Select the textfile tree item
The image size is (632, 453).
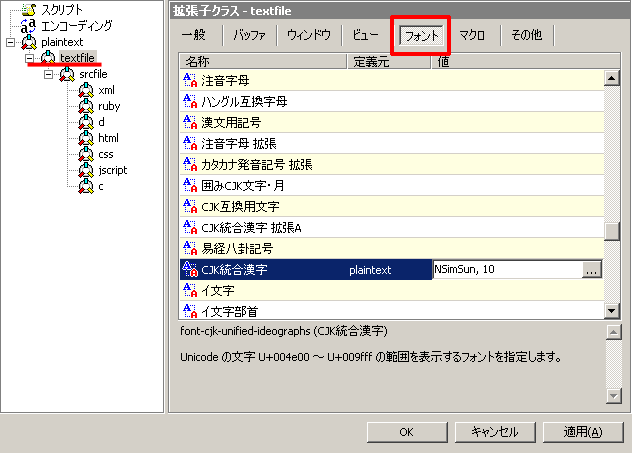point(77,58)
